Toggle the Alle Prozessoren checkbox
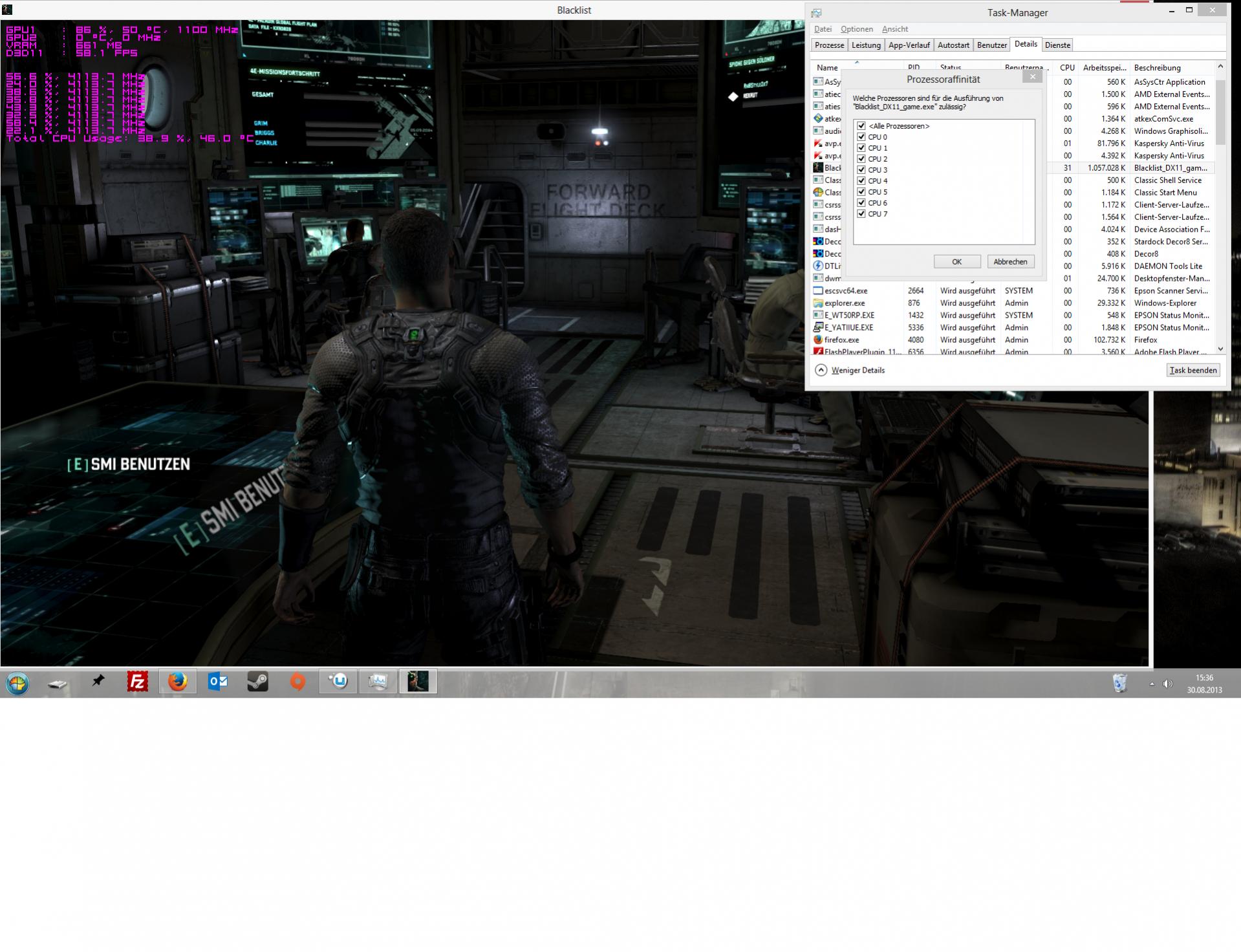1241x952 pixels. [x=861, y=126]
